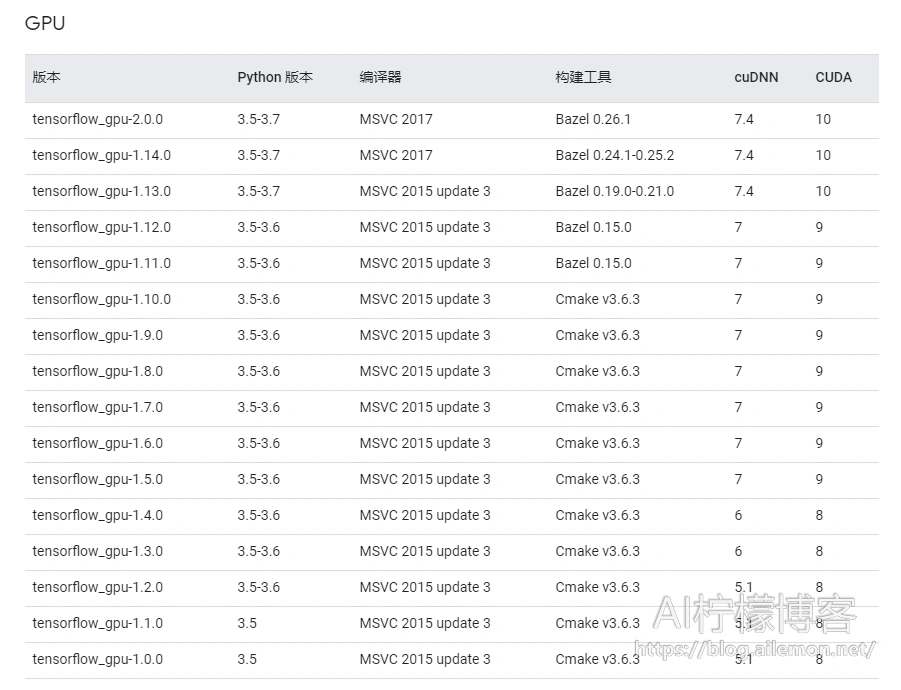Click Bazel 0.15.0 in the 1.12.0 row
The height and width of the screenshot is (690, 901).
click(x=594, y=228)
